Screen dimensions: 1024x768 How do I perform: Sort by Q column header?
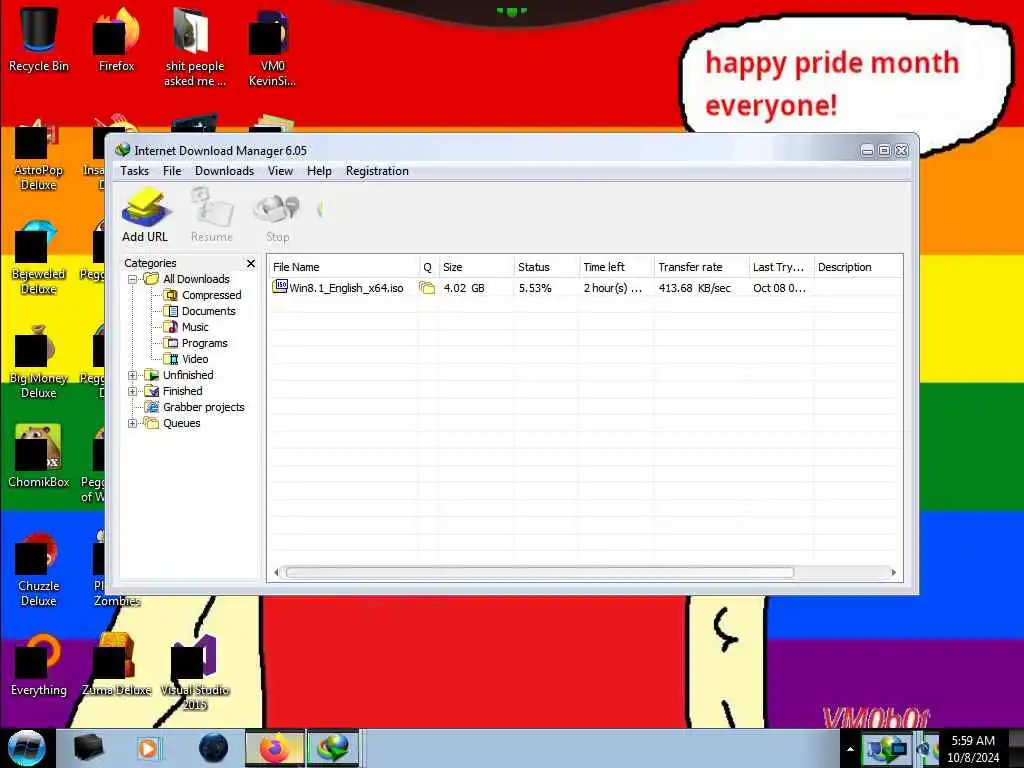(428, 267)
